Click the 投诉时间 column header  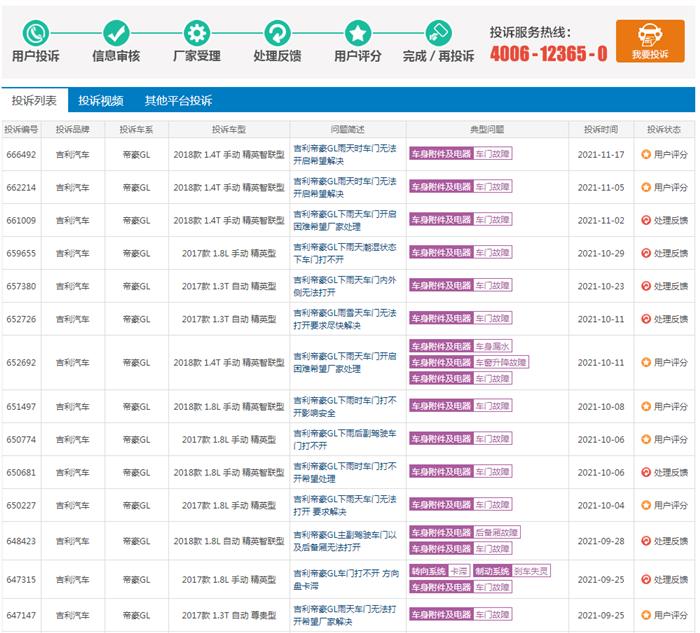click(x=601, y=129)
